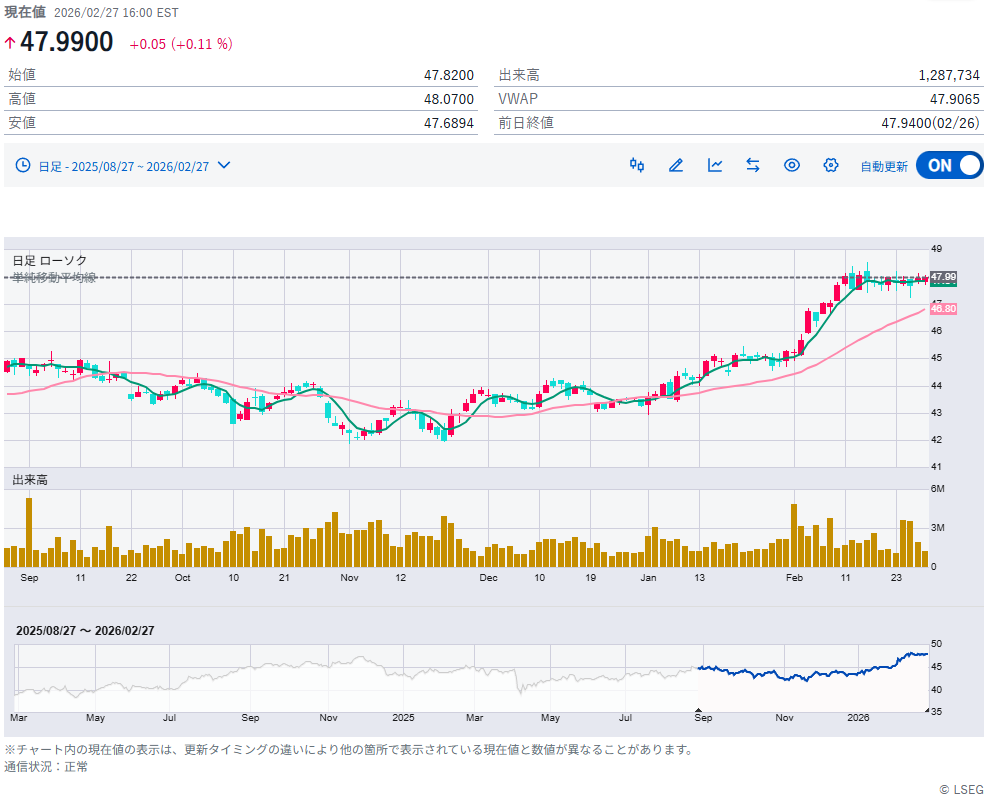Screen dimensions: 994x803
Task: Open chart settings gear icon
Action: (830, 165)
